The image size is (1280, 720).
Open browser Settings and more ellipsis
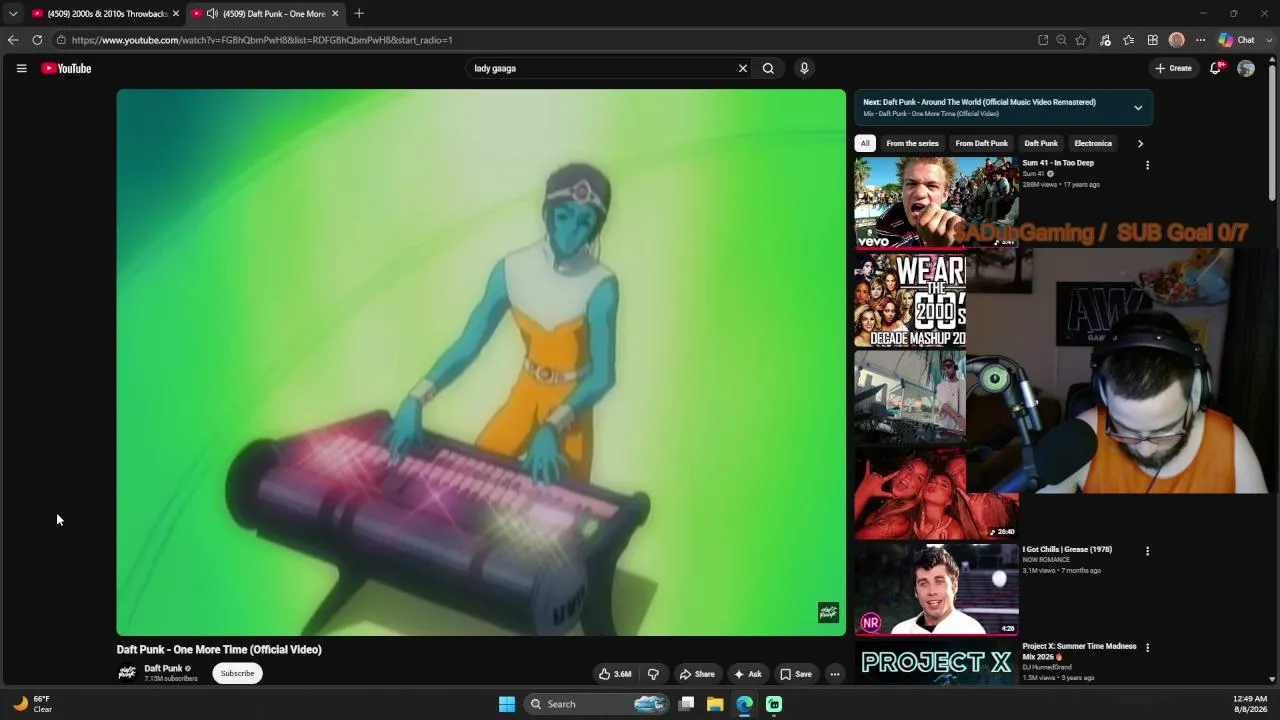pyautogui.click(x=1201, y=40)
